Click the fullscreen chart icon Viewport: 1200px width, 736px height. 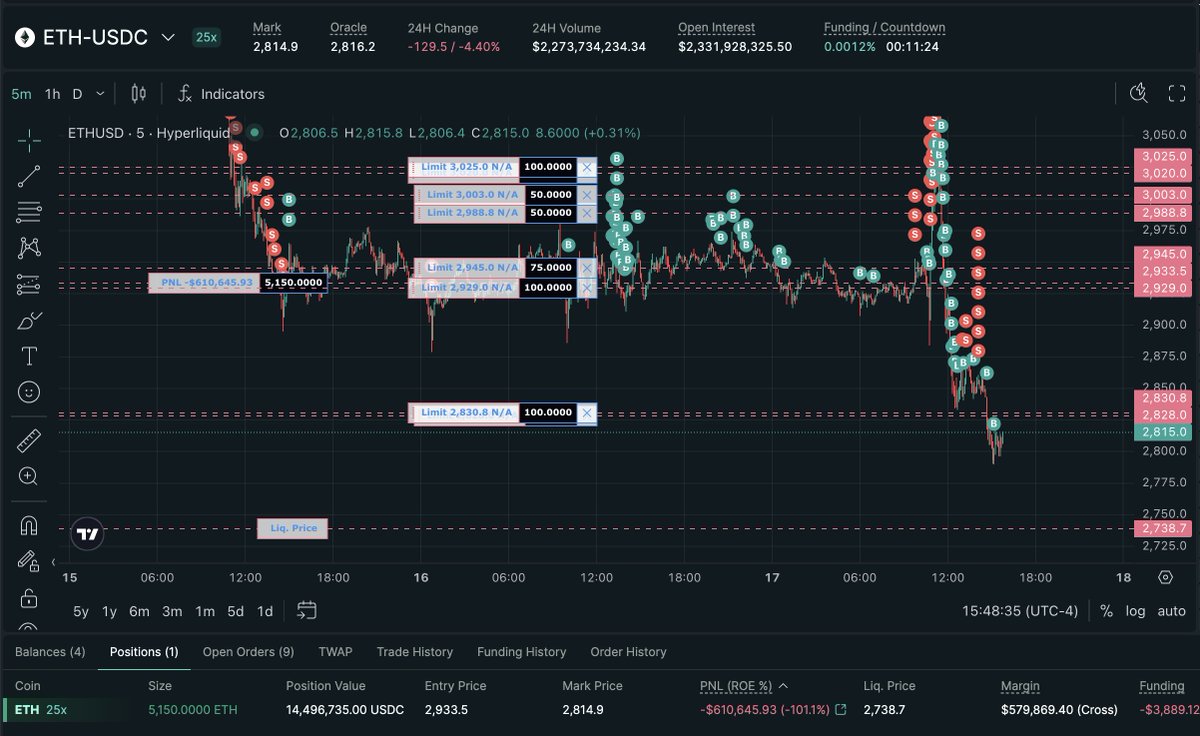point(1177,94)
